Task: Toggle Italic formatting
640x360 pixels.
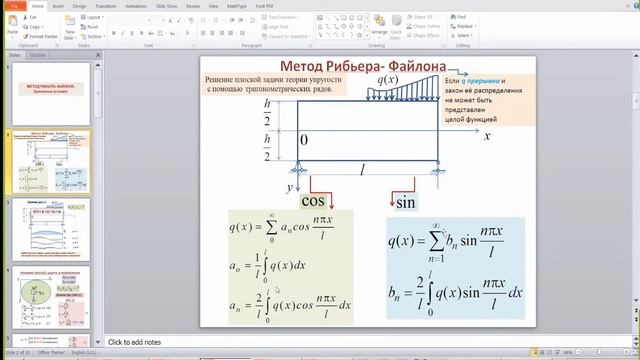Action: tap(123, 33)
